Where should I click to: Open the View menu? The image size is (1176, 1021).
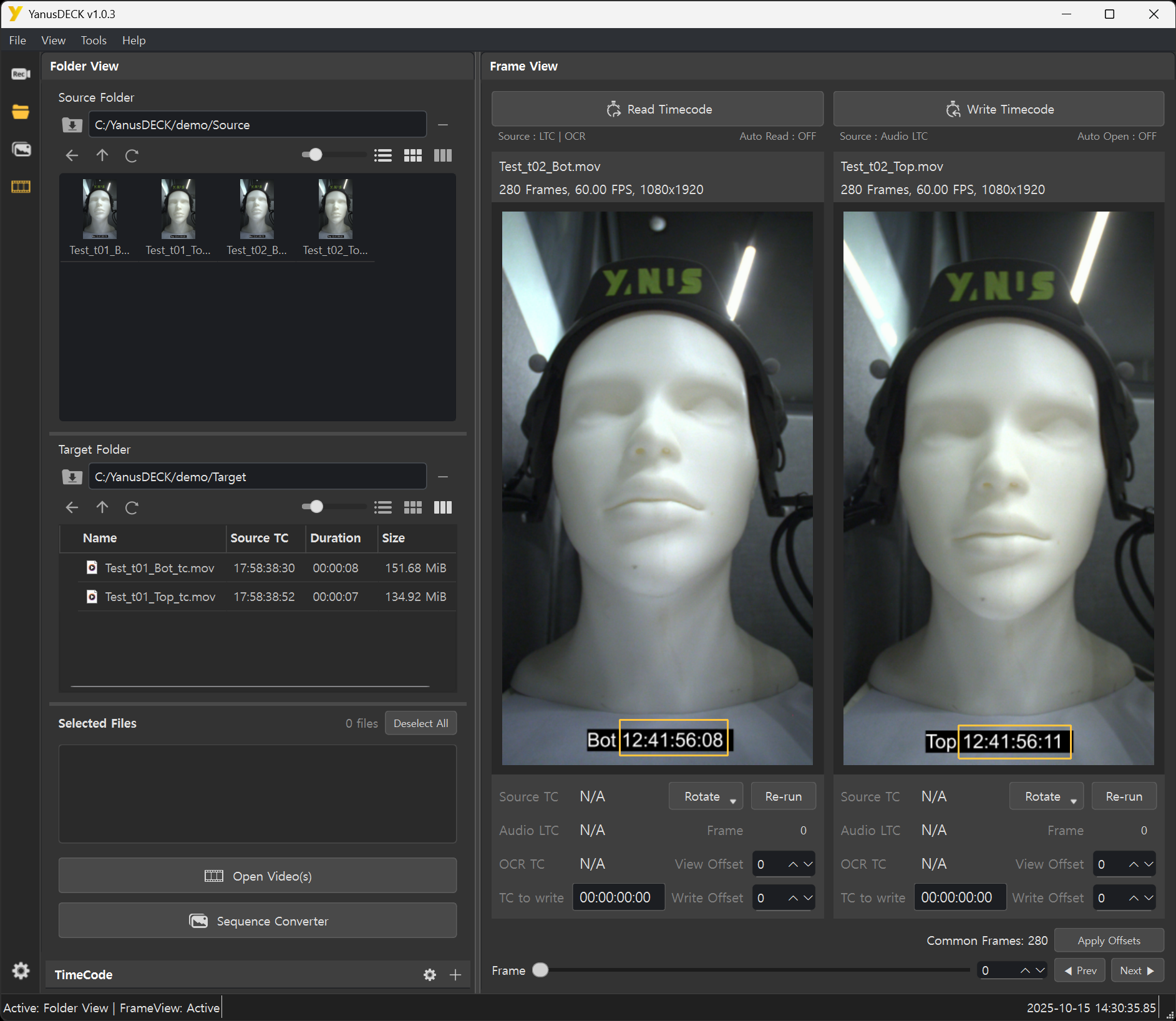tap(53, 41)
